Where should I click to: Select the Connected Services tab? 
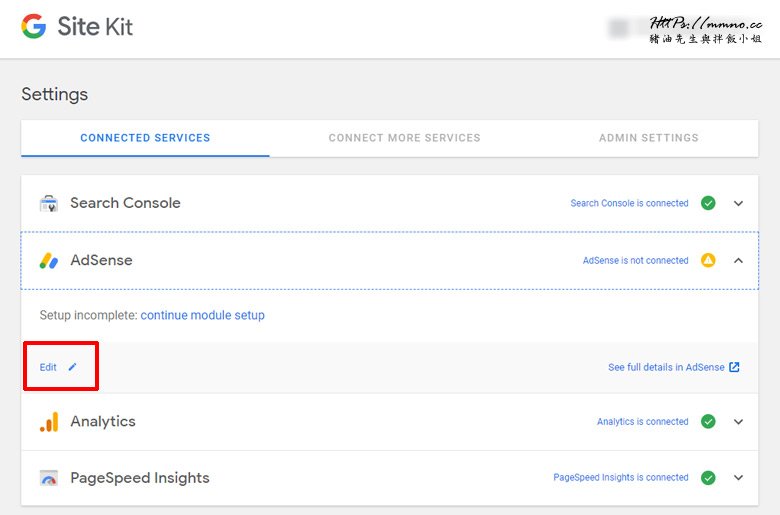(x=145, y=138)
